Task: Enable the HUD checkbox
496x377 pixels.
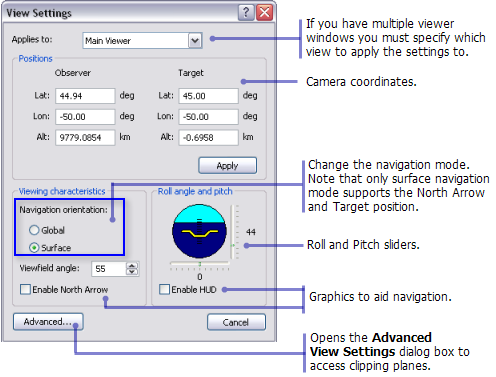Action: (164, 289)
